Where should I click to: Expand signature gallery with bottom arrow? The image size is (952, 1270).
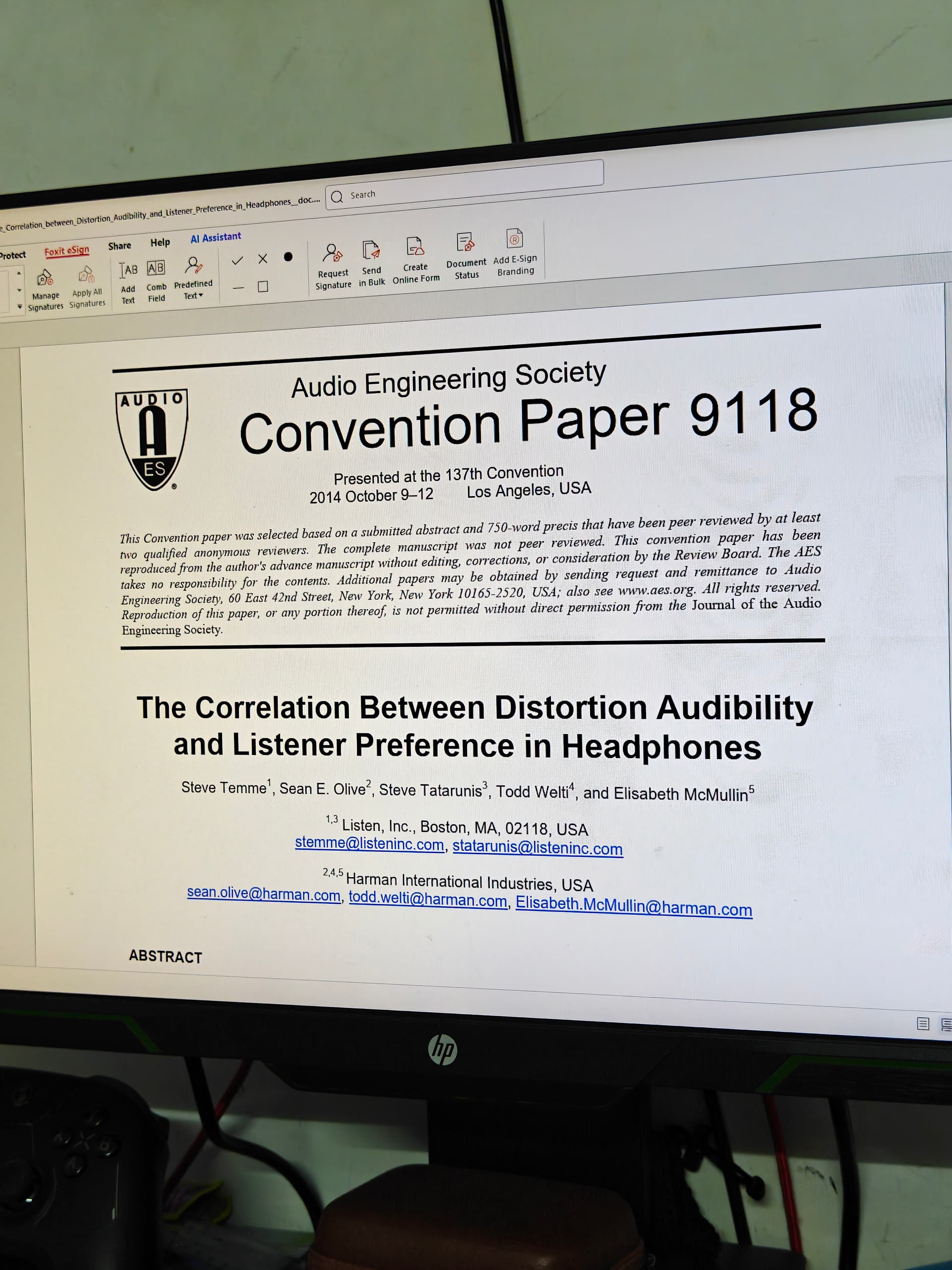[19, 307]
